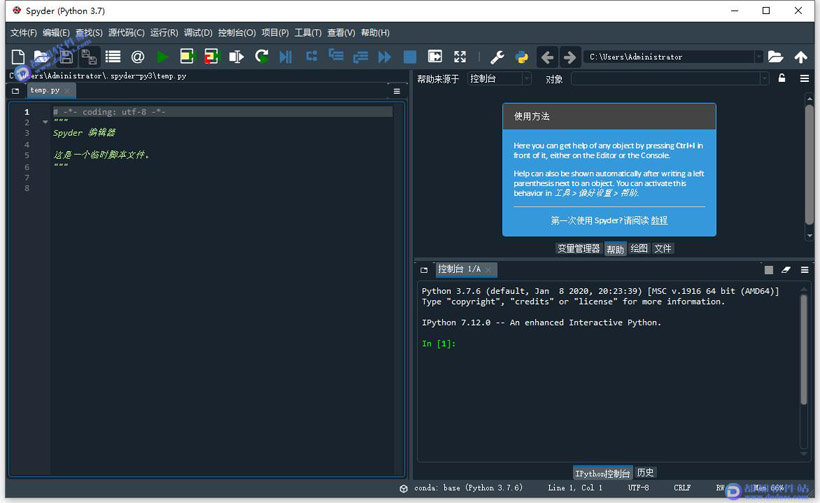Image resolution: width=820 pixels, height=503 pixels.
Task: Close the temp.py editor tab
Action: [67, 91]
